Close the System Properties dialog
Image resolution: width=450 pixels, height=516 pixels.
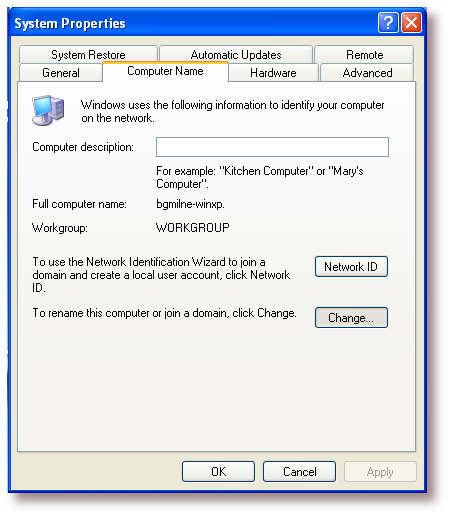coord(411,23)
